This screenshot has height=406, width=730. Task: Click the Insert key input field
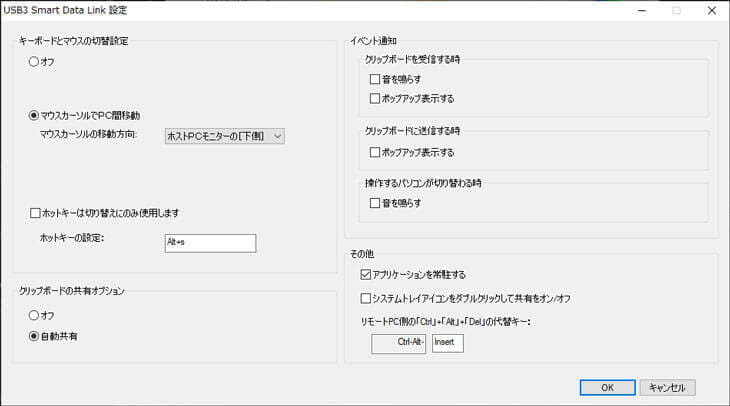tap(448, 343)
